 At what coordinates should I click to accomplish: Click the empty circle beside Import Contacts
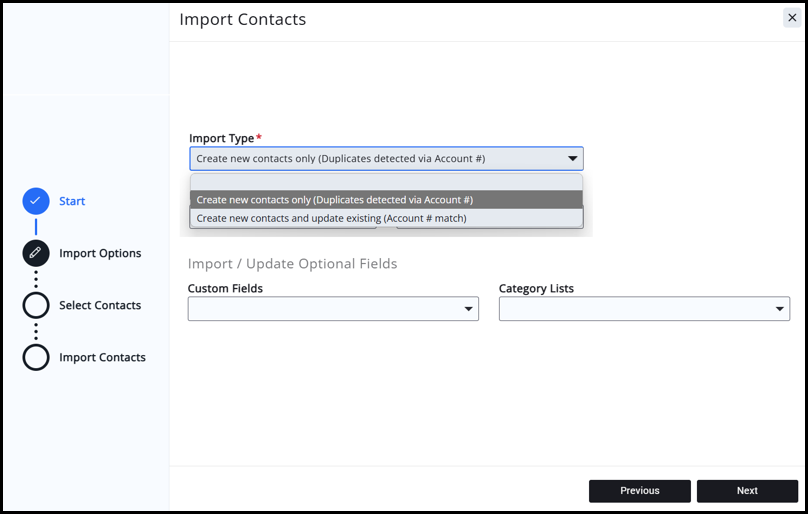click(x=36, y=357)
